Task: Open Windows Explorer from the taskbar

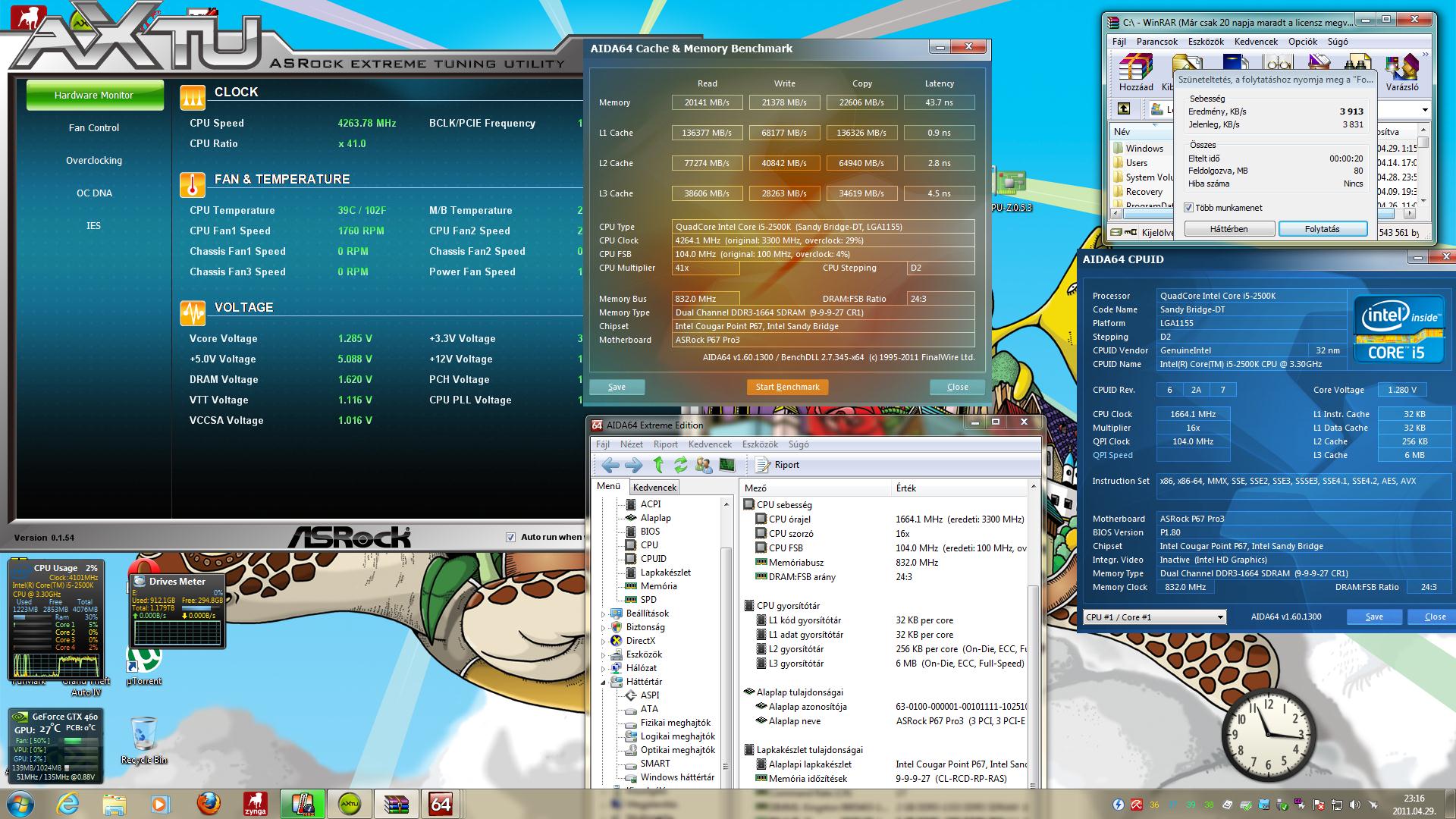Action: pyautogui.click(x=115, y=804)
